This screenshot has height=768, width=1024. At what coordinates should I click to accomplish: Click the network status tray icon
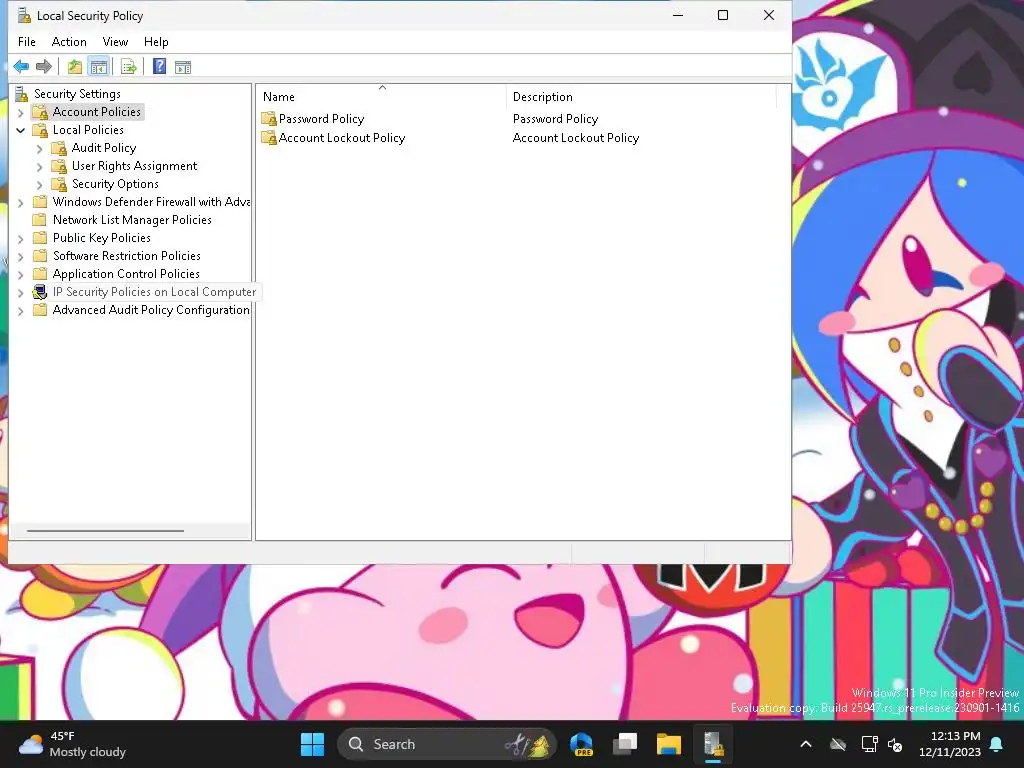point(869,744)
